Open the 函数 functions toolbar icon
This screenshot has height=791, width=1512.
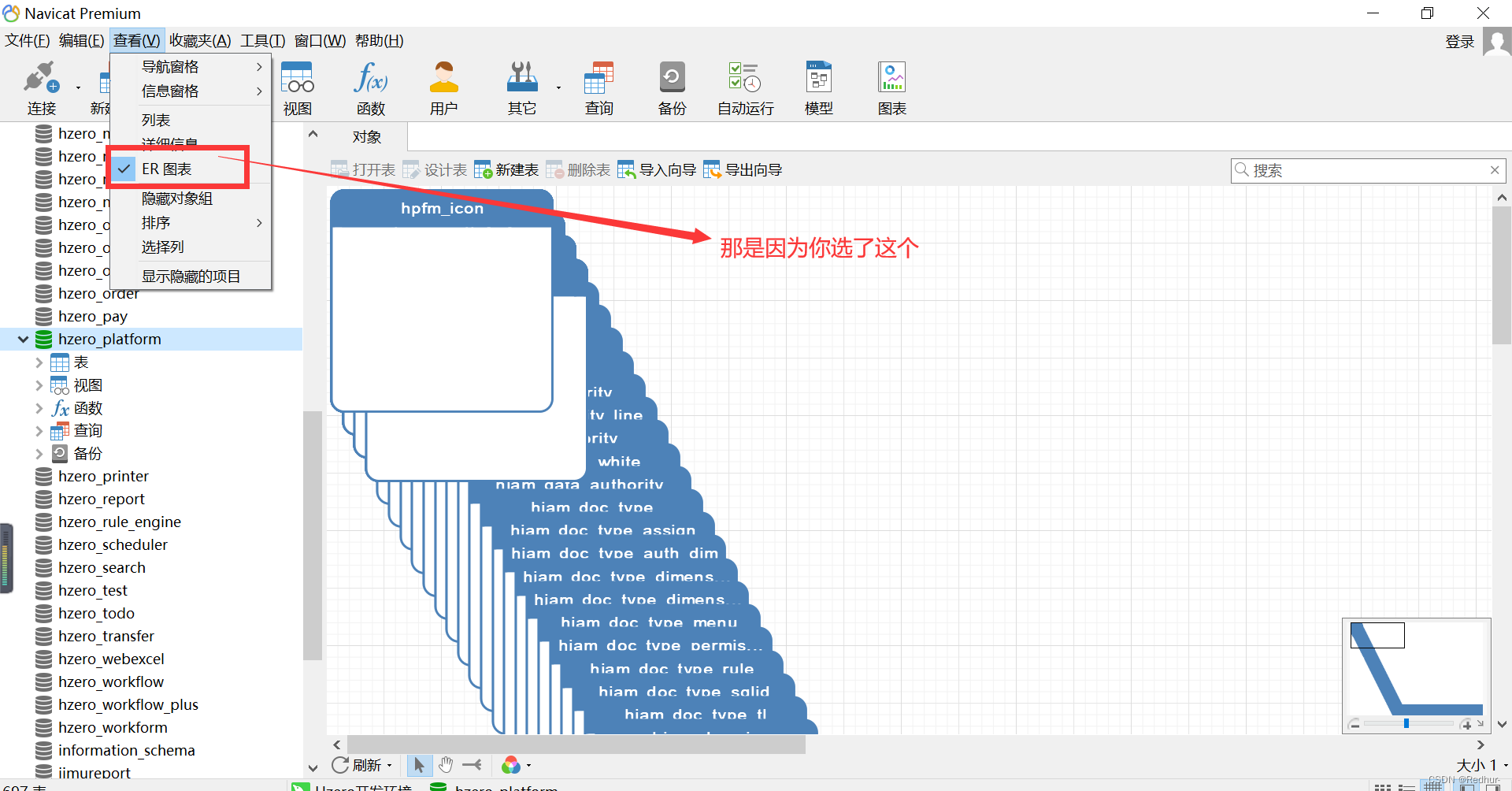pyautogui.click(x=371, y=88)
